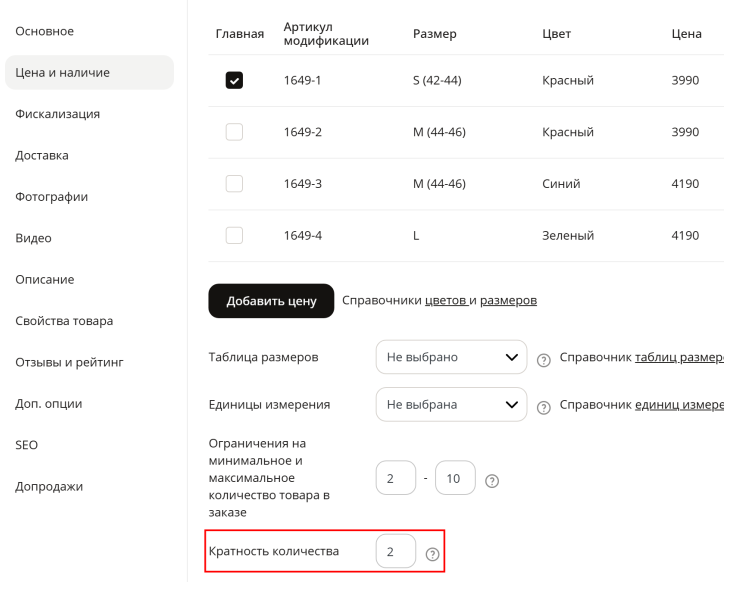The width and height of the screenshot is (740, 589).
Task: Mark modification 1649-4 as main
Action: 234,235
